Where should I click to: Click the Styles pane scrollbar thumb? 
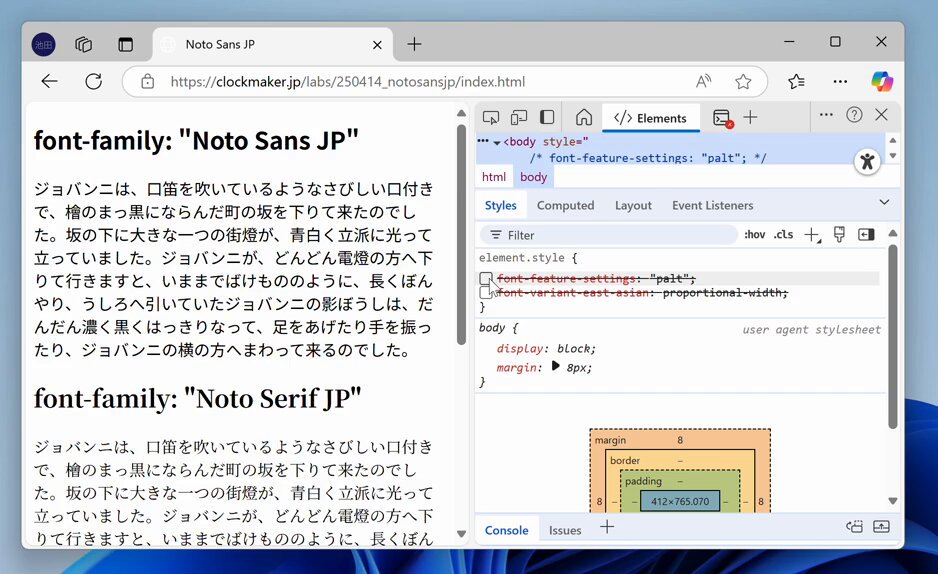click(893, 337)
